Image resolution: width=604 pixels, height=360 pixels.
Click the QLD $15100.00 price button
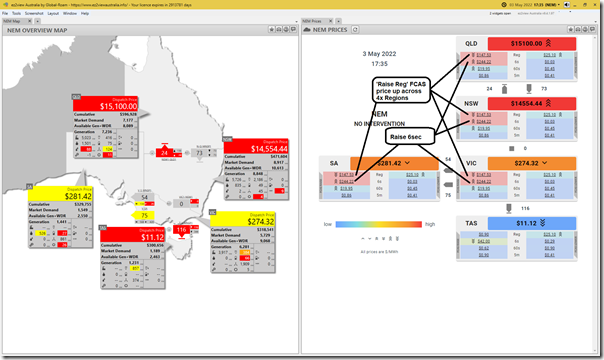coord(532,44)
